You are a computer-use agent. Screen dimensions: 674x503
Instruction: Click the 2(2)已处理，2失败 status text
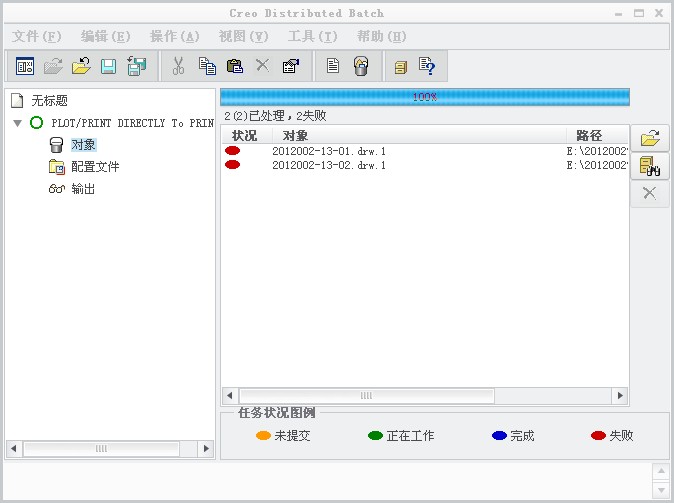275,116
